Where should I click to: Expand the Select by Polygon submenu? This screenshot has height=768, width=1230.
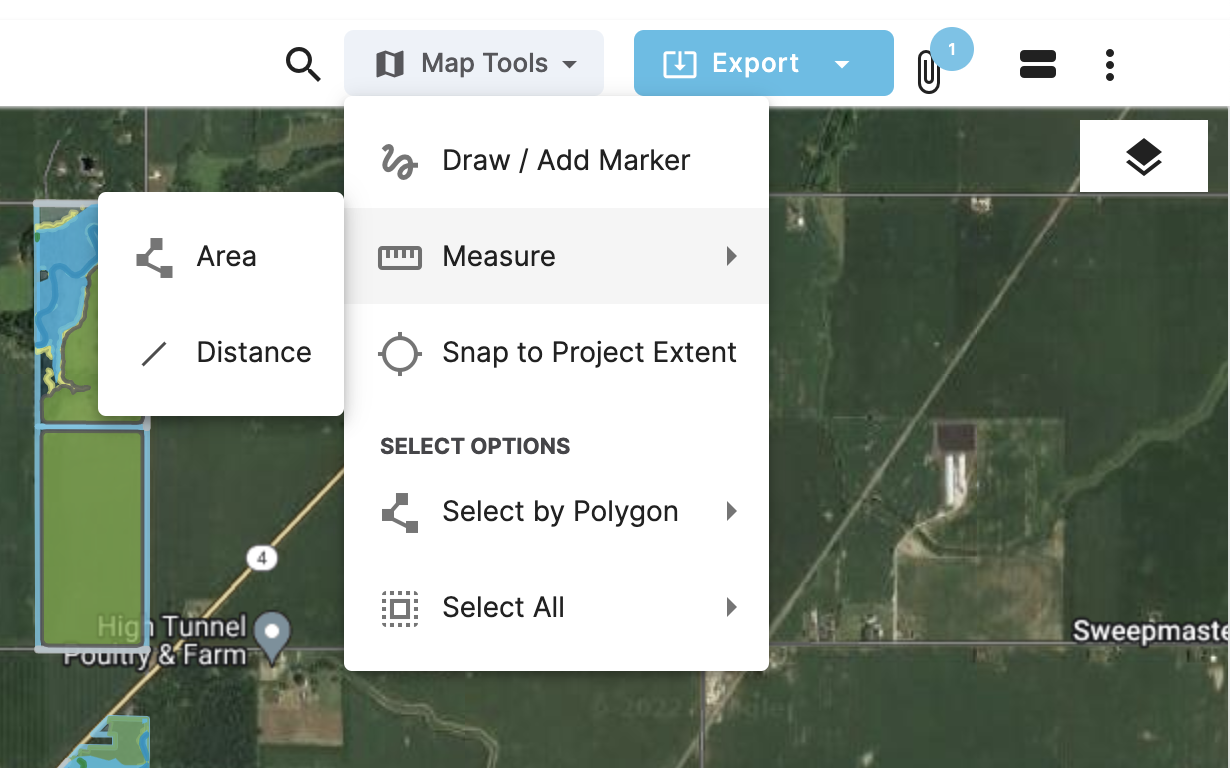(731, 511)
